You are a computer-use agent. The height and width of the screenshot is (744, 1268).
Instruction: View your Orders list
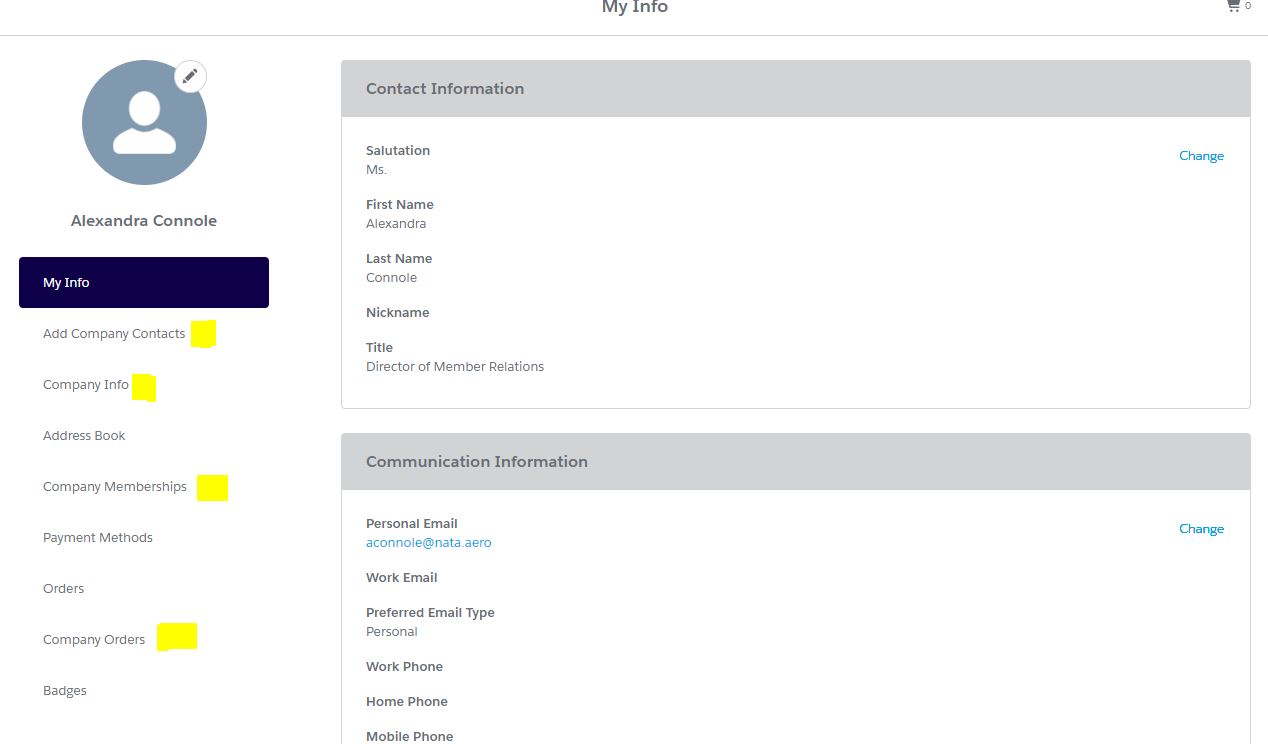(63, 588)
